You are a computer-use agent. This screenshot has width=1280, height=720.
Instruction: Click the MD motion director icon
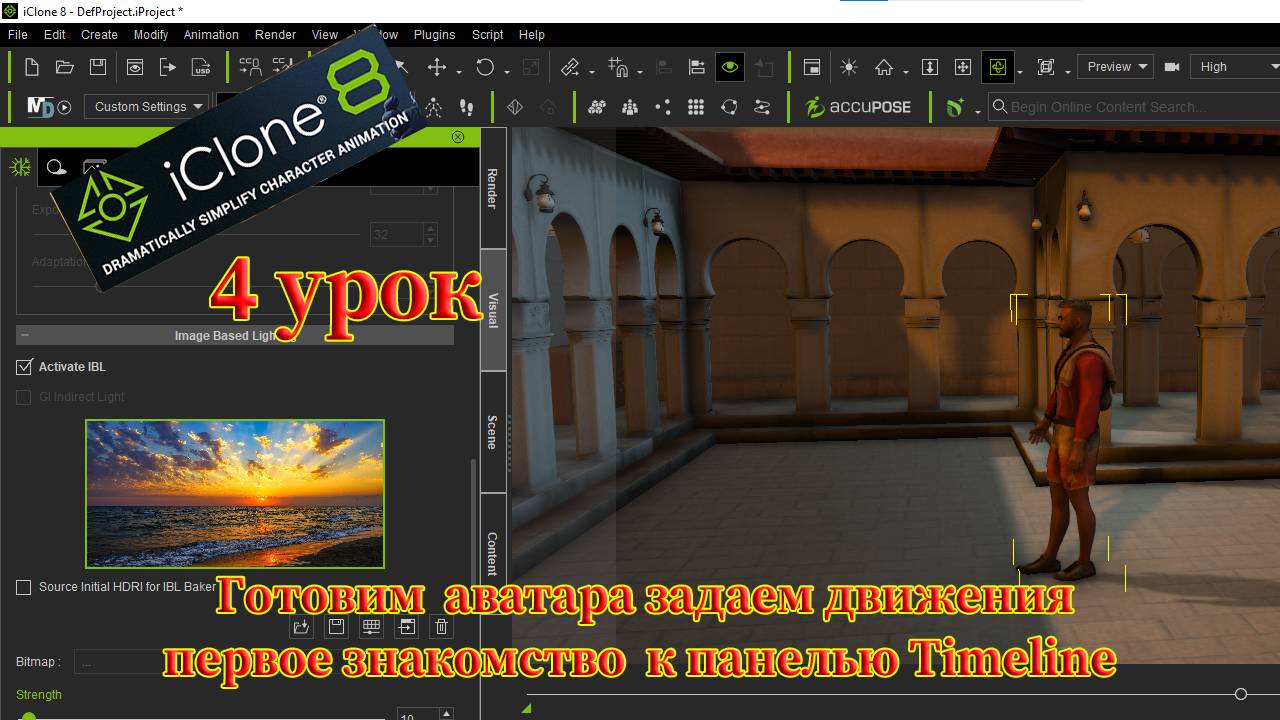[48, 106]
